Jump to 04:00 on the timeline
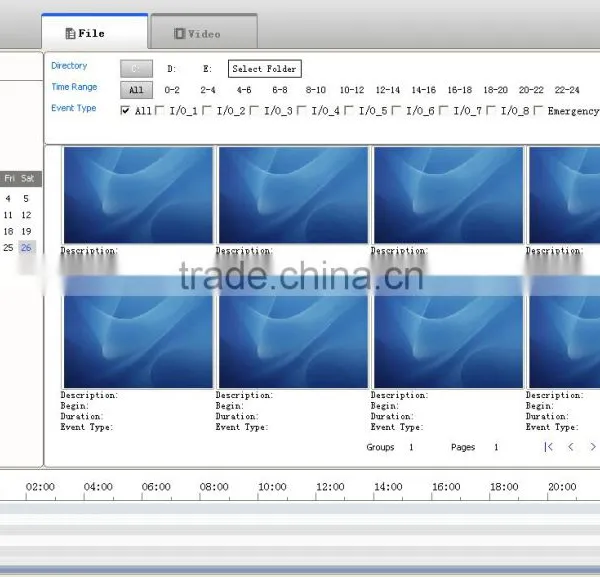Screen dimensions: 600x577 (98, 487)
